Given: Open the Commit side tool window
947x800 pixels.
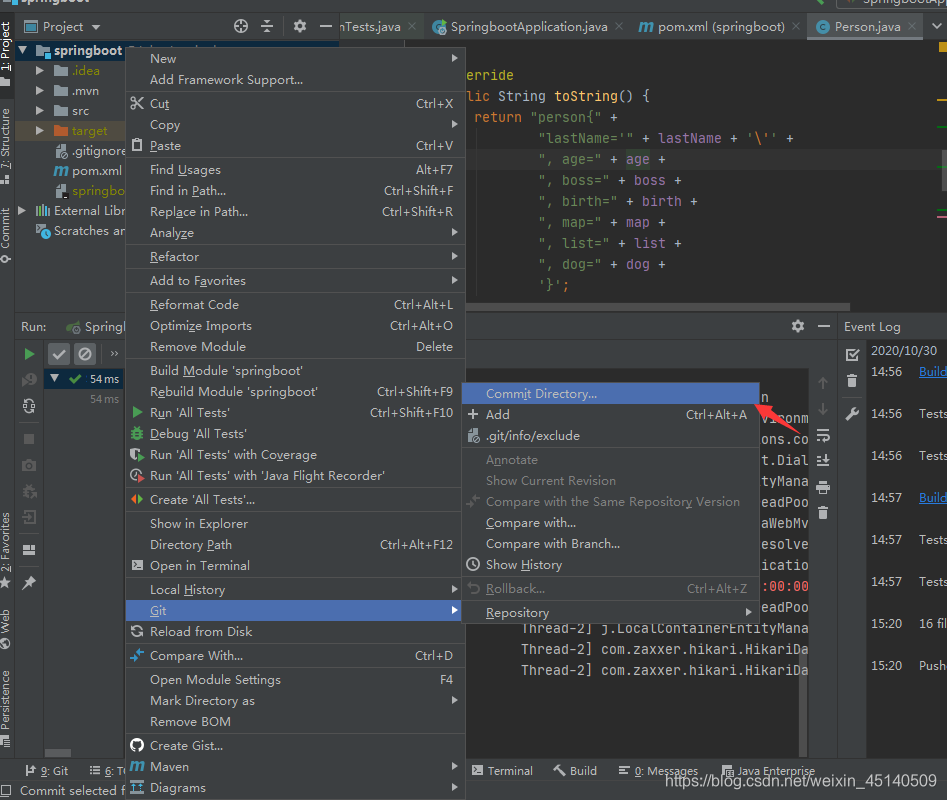Looking at the screenshot, I should [x=5, y=234].
